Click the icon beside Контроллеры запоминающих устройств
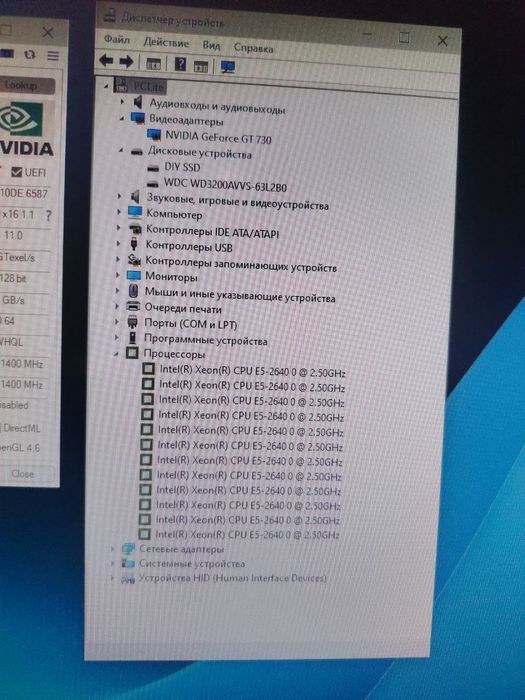This screenshot has height=700, width=525. coord(134,259)
